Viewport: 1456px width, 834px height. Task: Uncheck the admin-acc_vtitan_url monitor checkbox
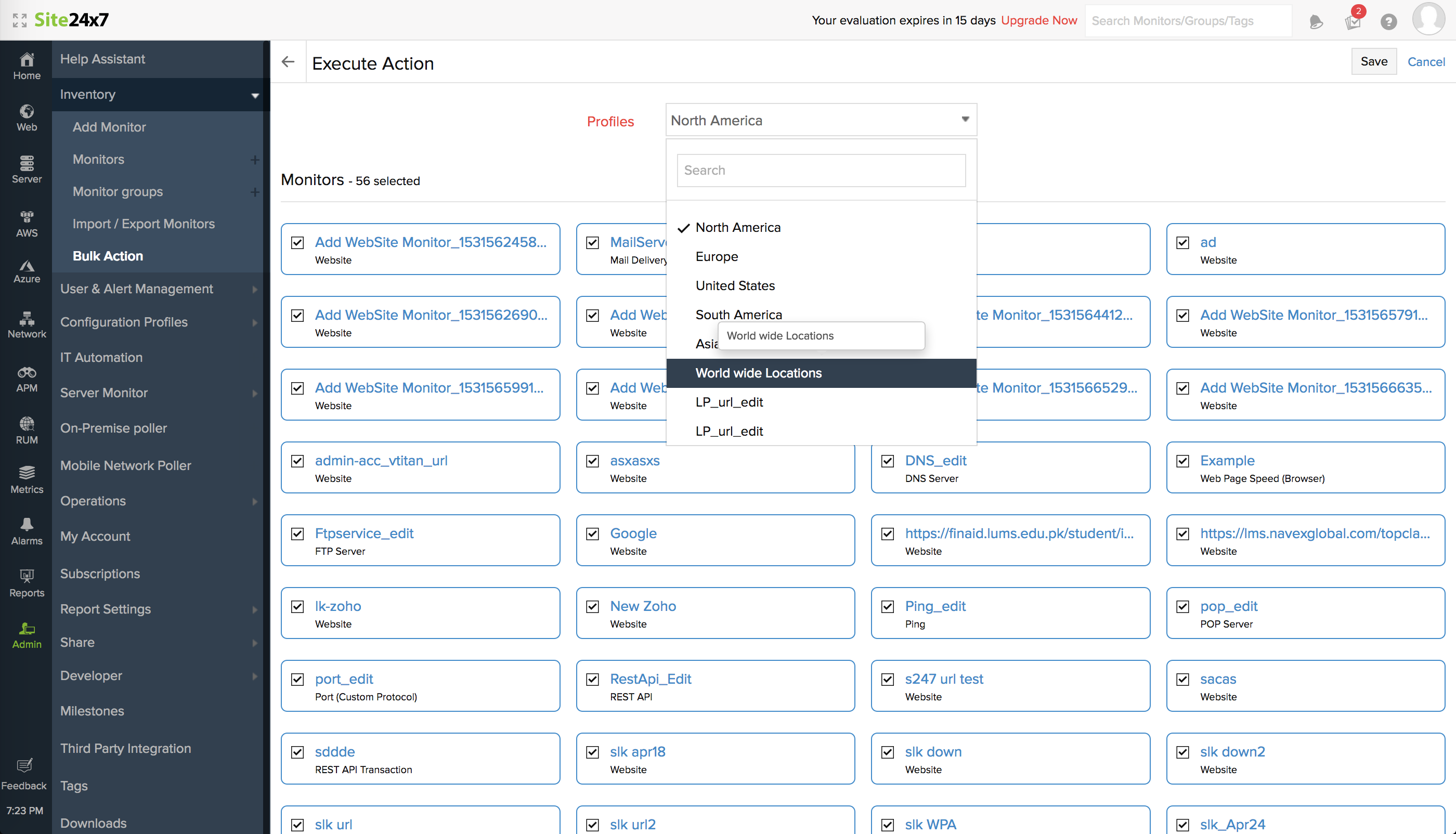(297, 461)
